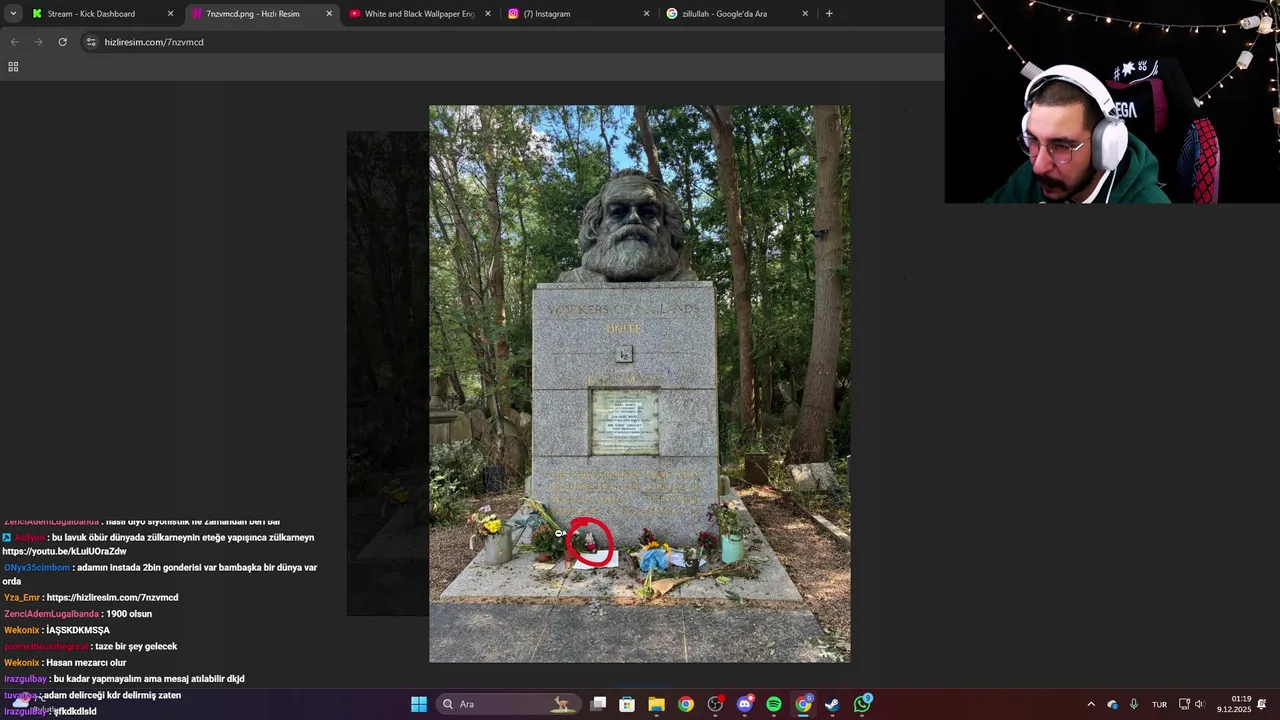Change the TUR keyboard language
The width and height of the screenshot is (1280, 720).
[1159, 704]
